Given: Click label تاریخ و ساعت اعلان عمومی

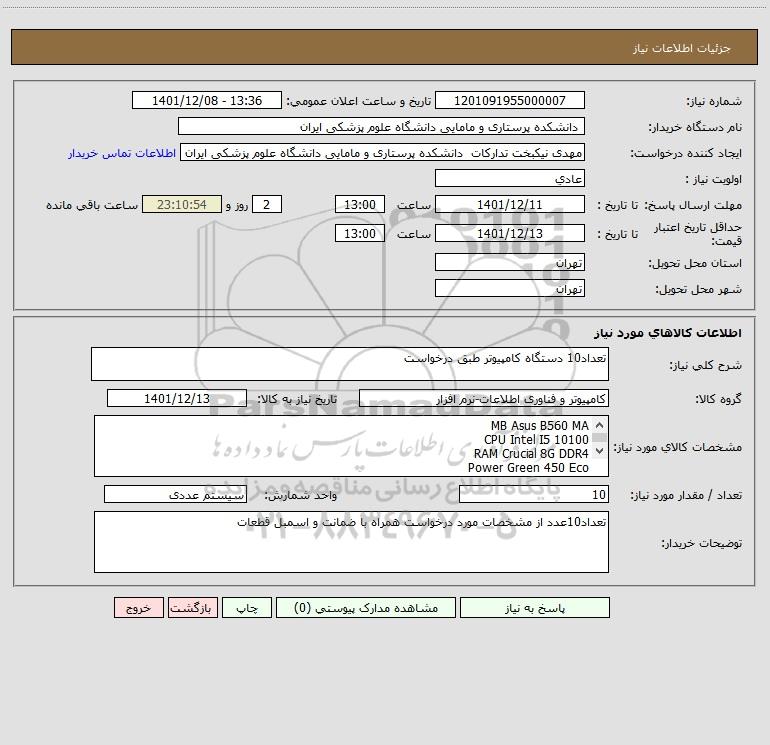Looking at the screenshot, I should [x=358, y=101].
